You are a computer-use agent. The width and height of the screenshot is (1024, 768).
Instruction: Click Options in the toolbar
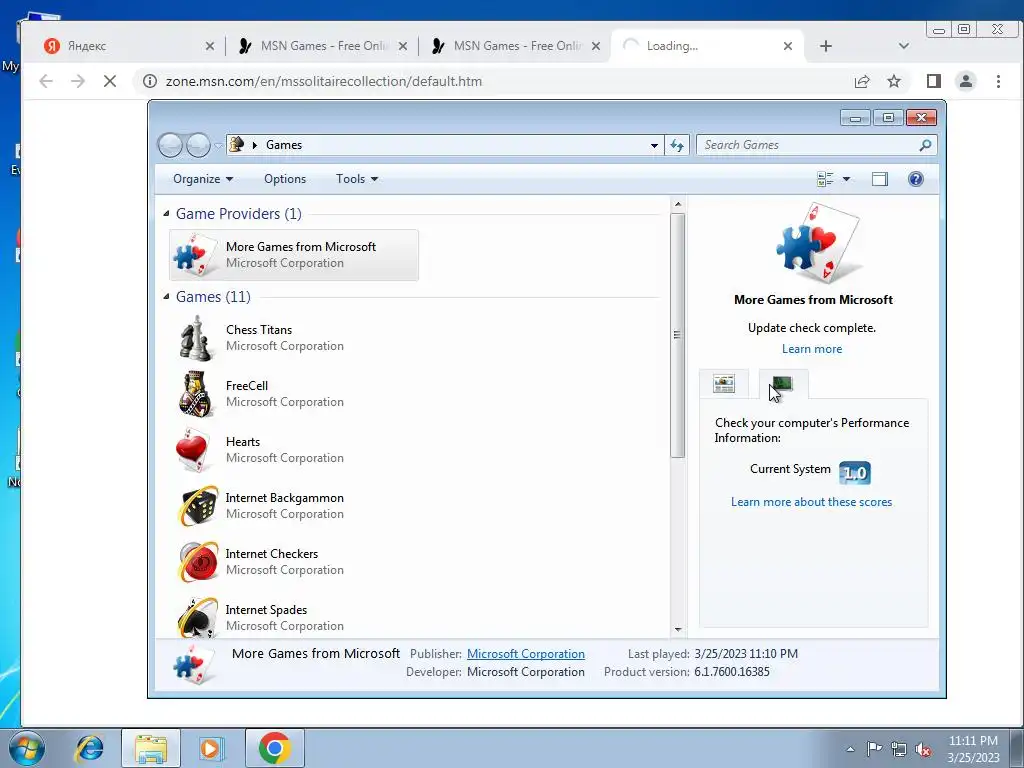point(285,179)
